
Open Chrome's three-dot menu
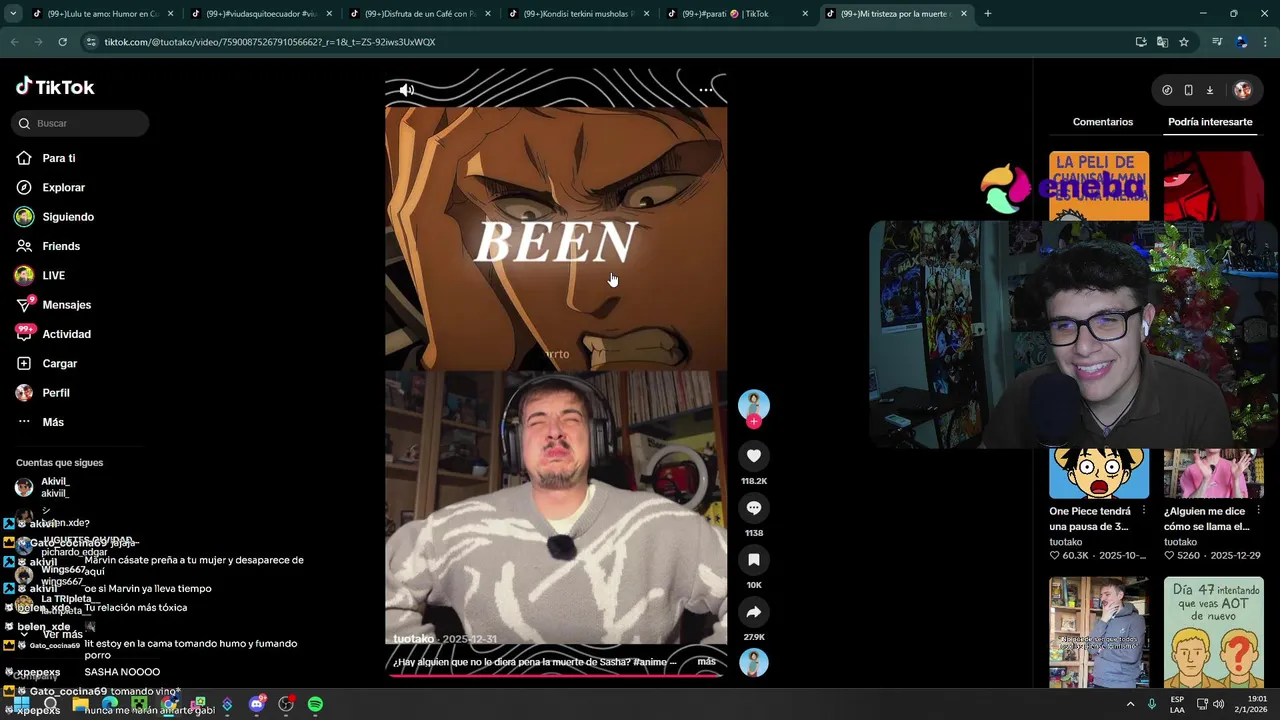click(x=1266, y=42)
